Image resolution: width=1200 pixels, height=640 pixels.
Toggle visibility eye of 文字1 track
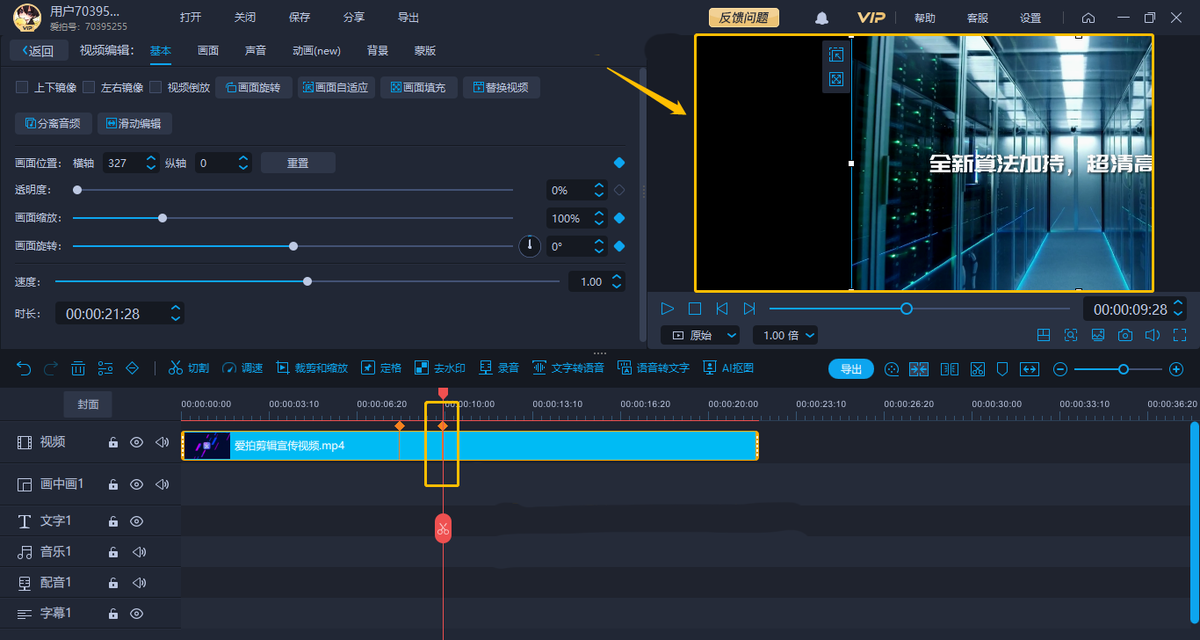137,521
